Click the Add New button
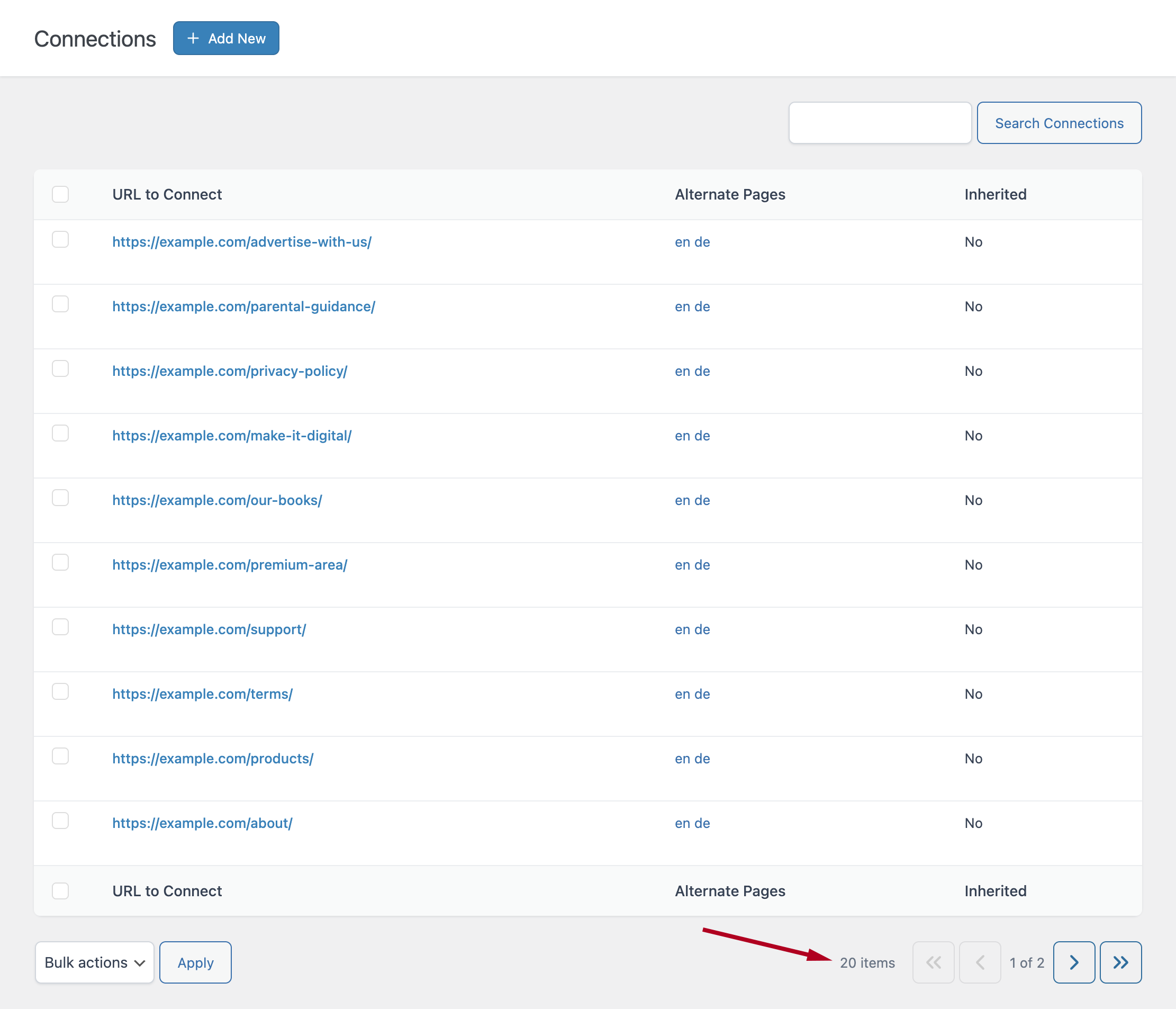Viewport: 1176px width, 1009px height. pyautogui.click(x=226, y=38)
